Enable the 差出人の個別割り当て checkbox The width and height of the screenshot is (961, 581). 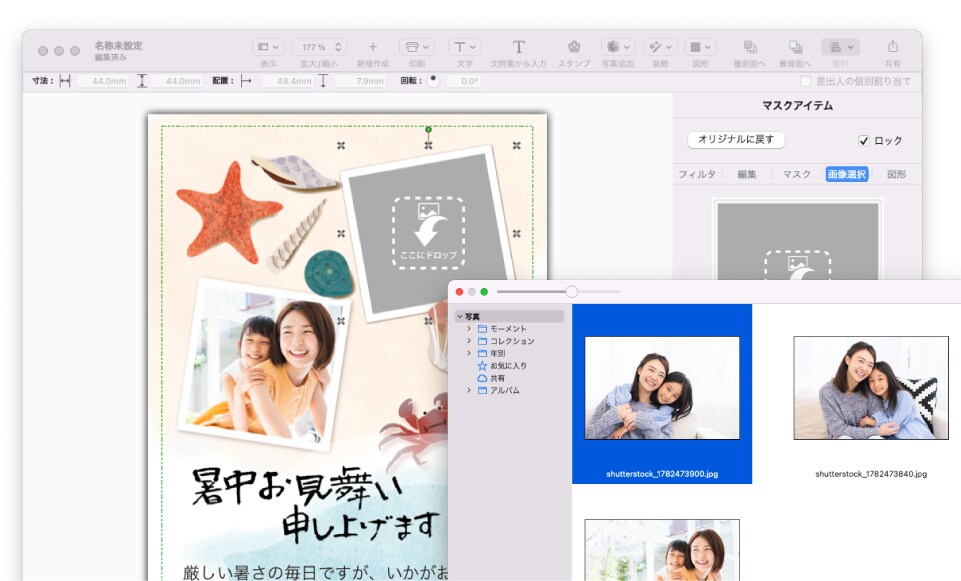coord(806,81)
